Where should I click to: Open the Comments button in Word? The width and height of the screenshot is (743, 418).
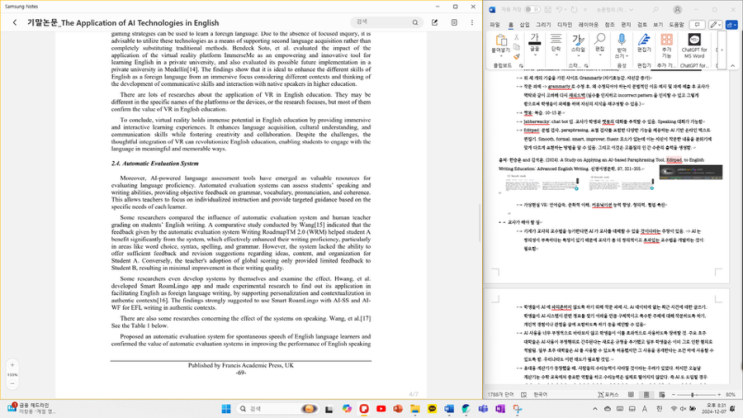click(x=697, y=25)
